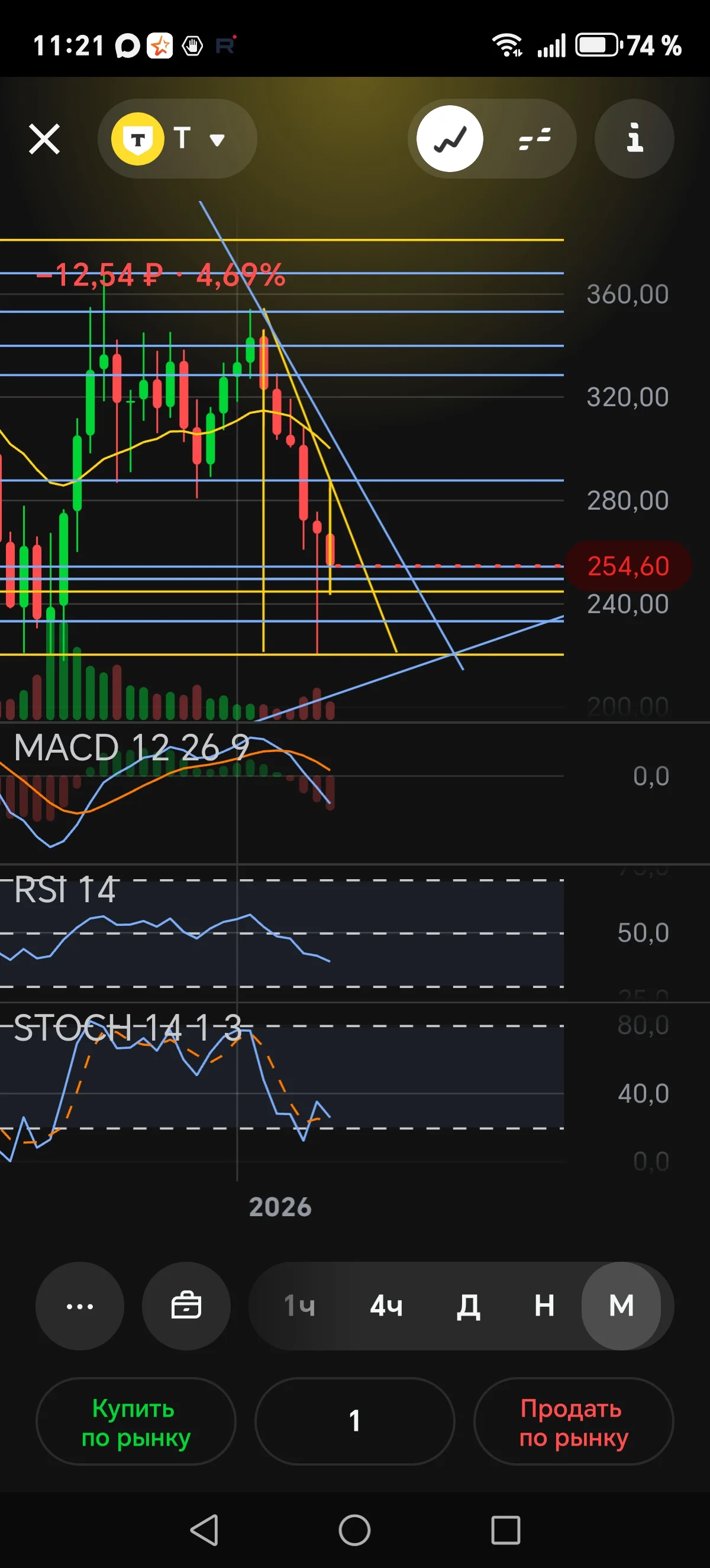710x1568 pixels.
Task: Click the yellow T-Bank logo icon
Action: 138,139
